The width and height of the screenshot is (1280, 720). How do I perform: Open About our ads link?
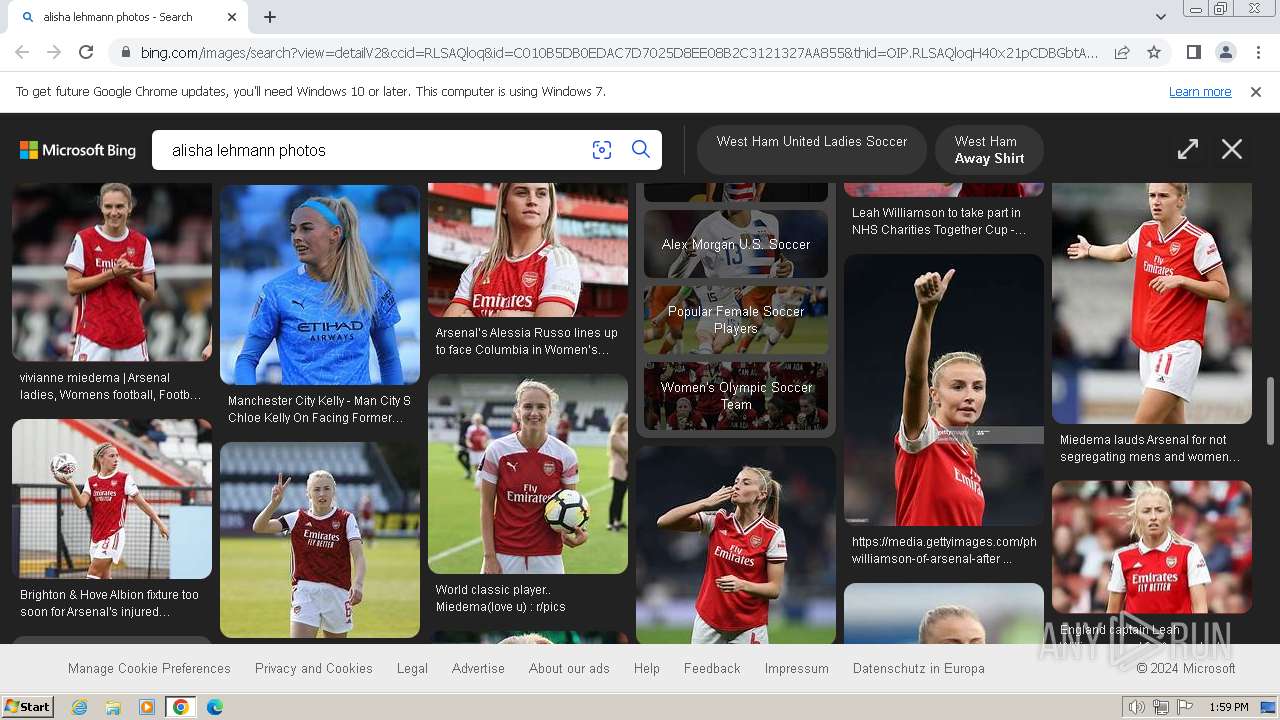(569, 668)
